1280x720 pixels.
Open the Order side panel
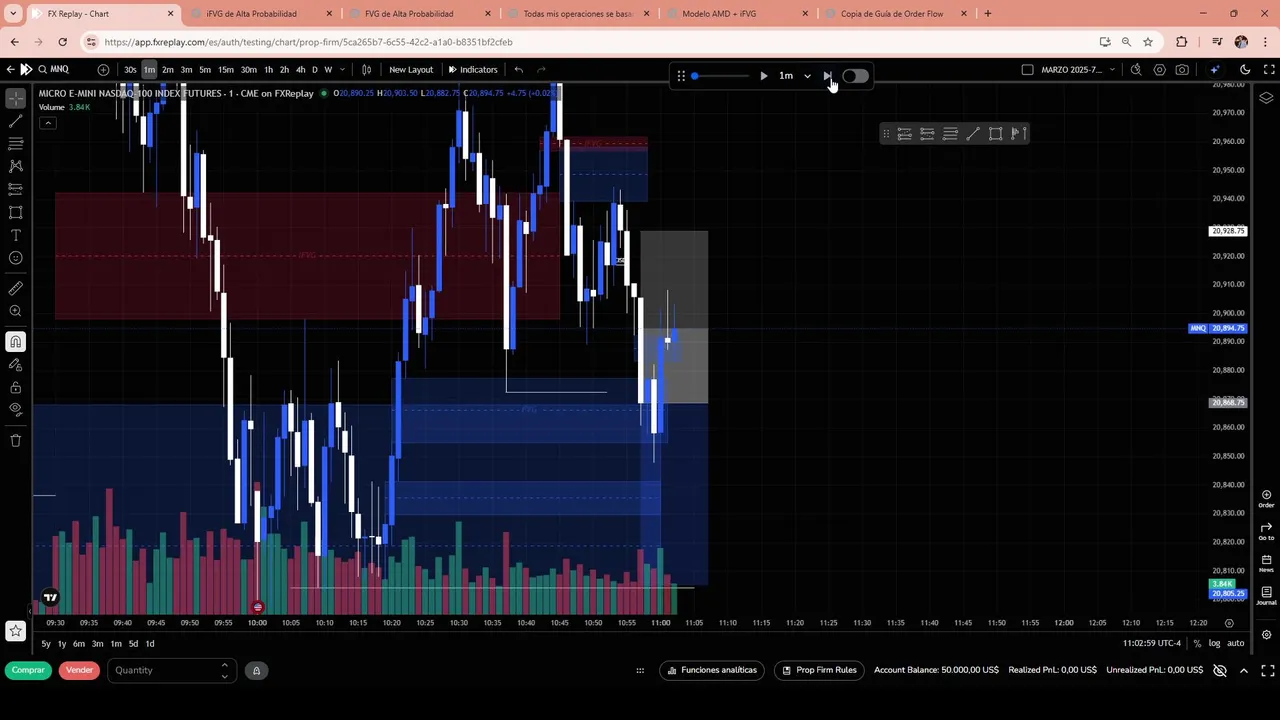(x=1266, y=499)
